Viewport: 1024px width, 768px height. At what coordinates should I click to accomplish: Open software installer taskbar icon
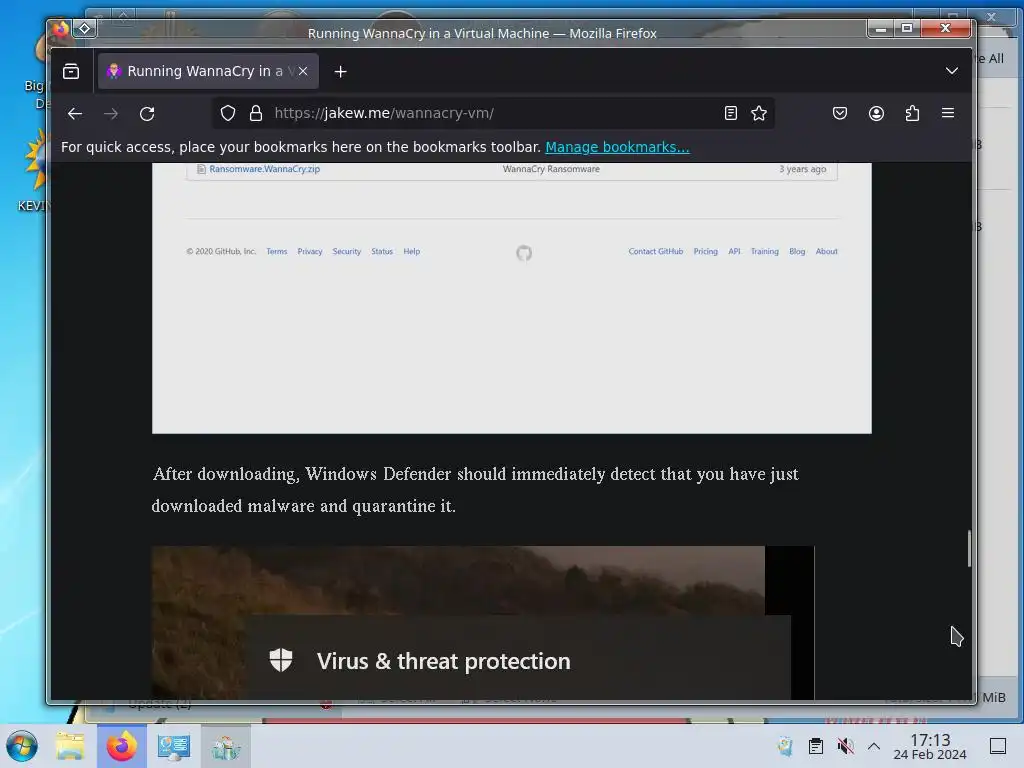(226, 746)
